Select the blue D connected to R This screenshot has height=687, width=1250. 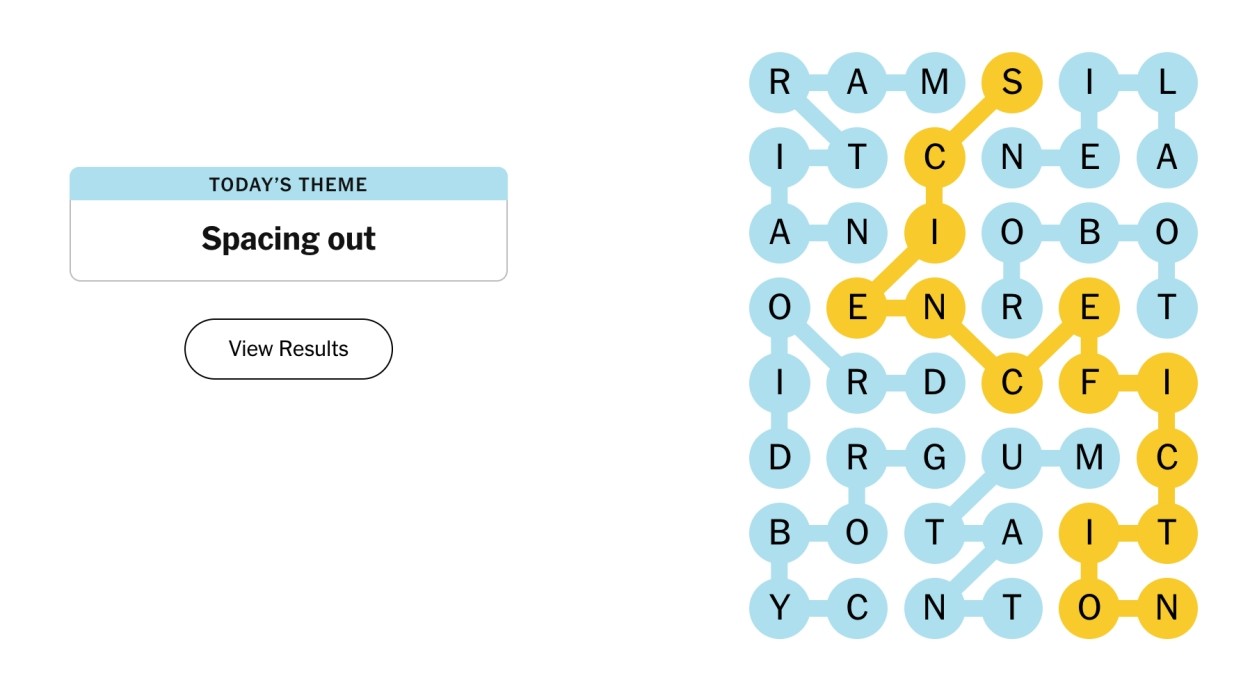click(x=934, y=382)
